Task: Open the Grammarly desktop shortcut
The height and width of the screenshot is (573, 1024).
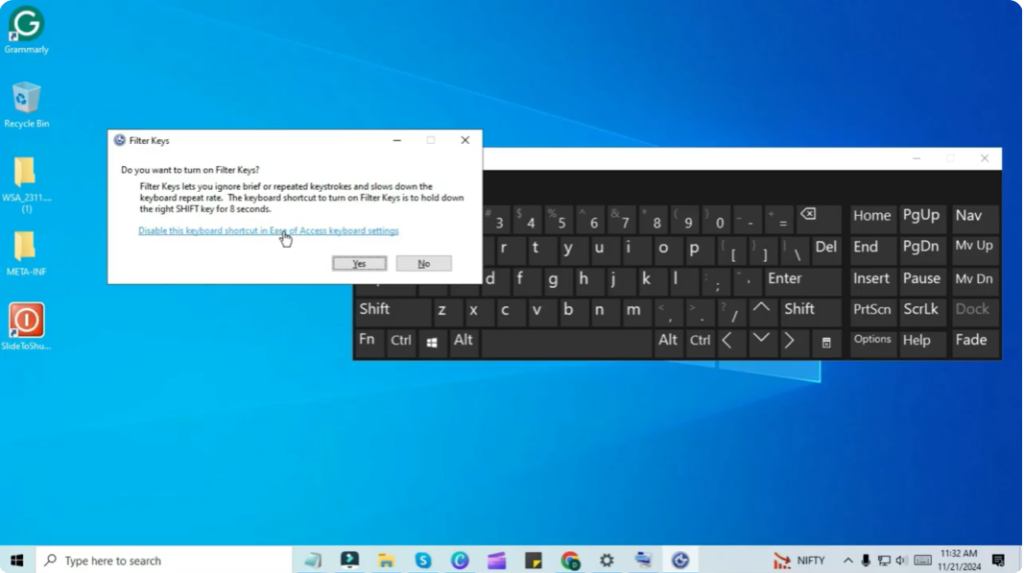Action: (x=26, y=30)
